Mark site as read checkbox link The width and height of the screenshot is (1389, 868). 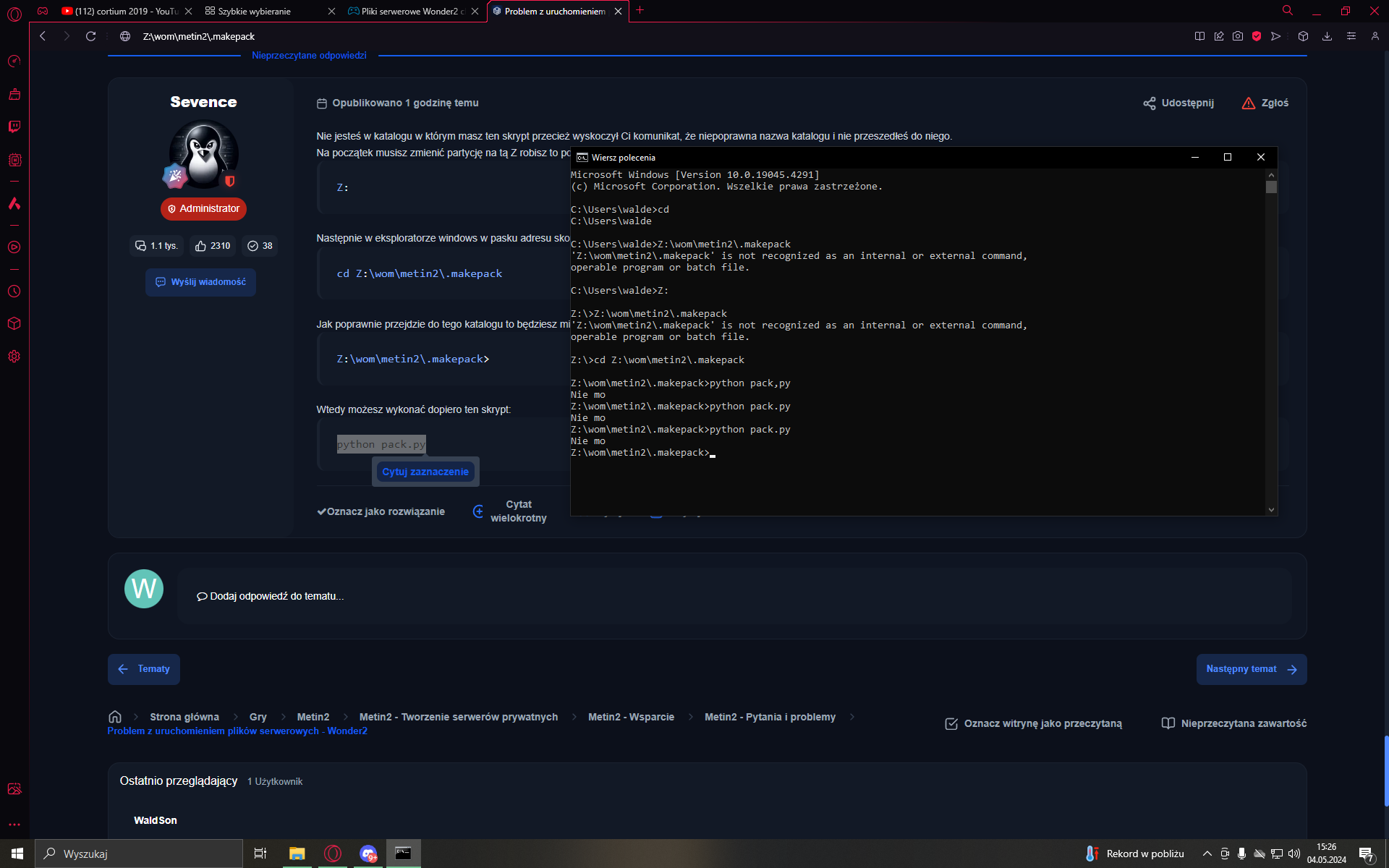tap(1033, 723)
